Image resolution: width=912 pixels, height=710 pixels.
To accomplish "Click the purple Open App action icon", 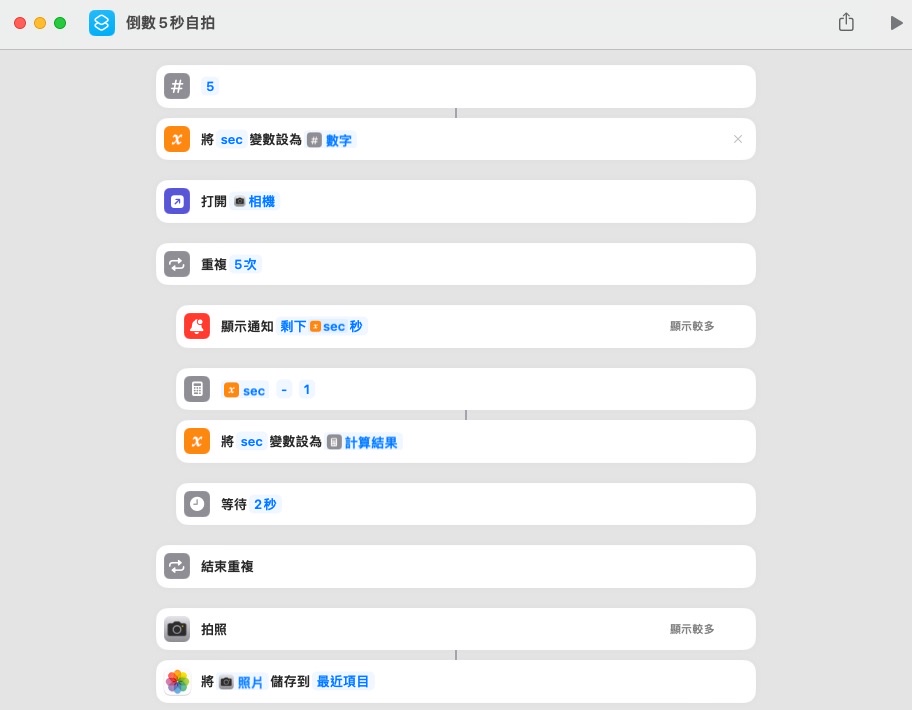I will 177,201.
